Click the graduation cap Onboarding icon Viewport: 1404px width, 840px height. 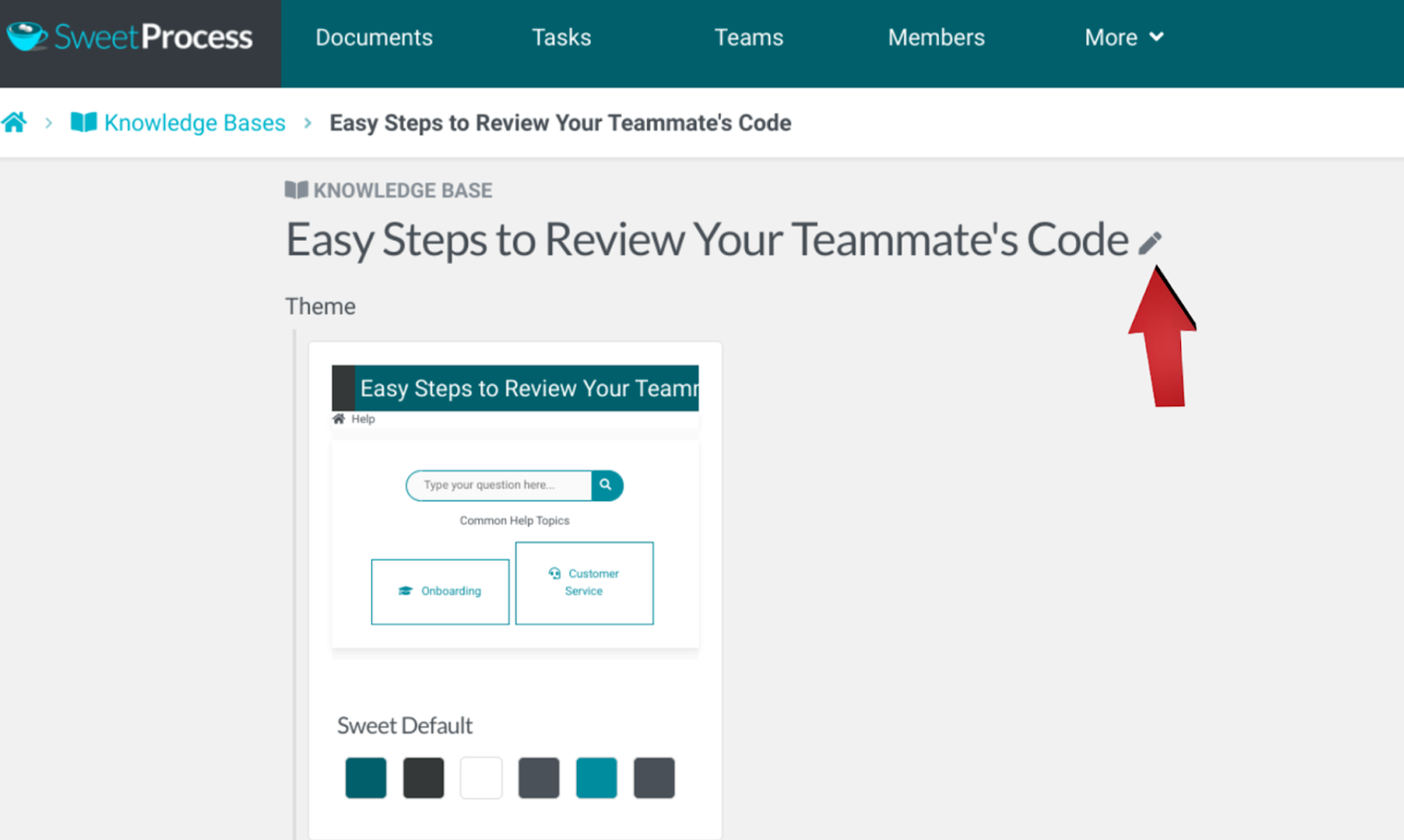[405, 591]
